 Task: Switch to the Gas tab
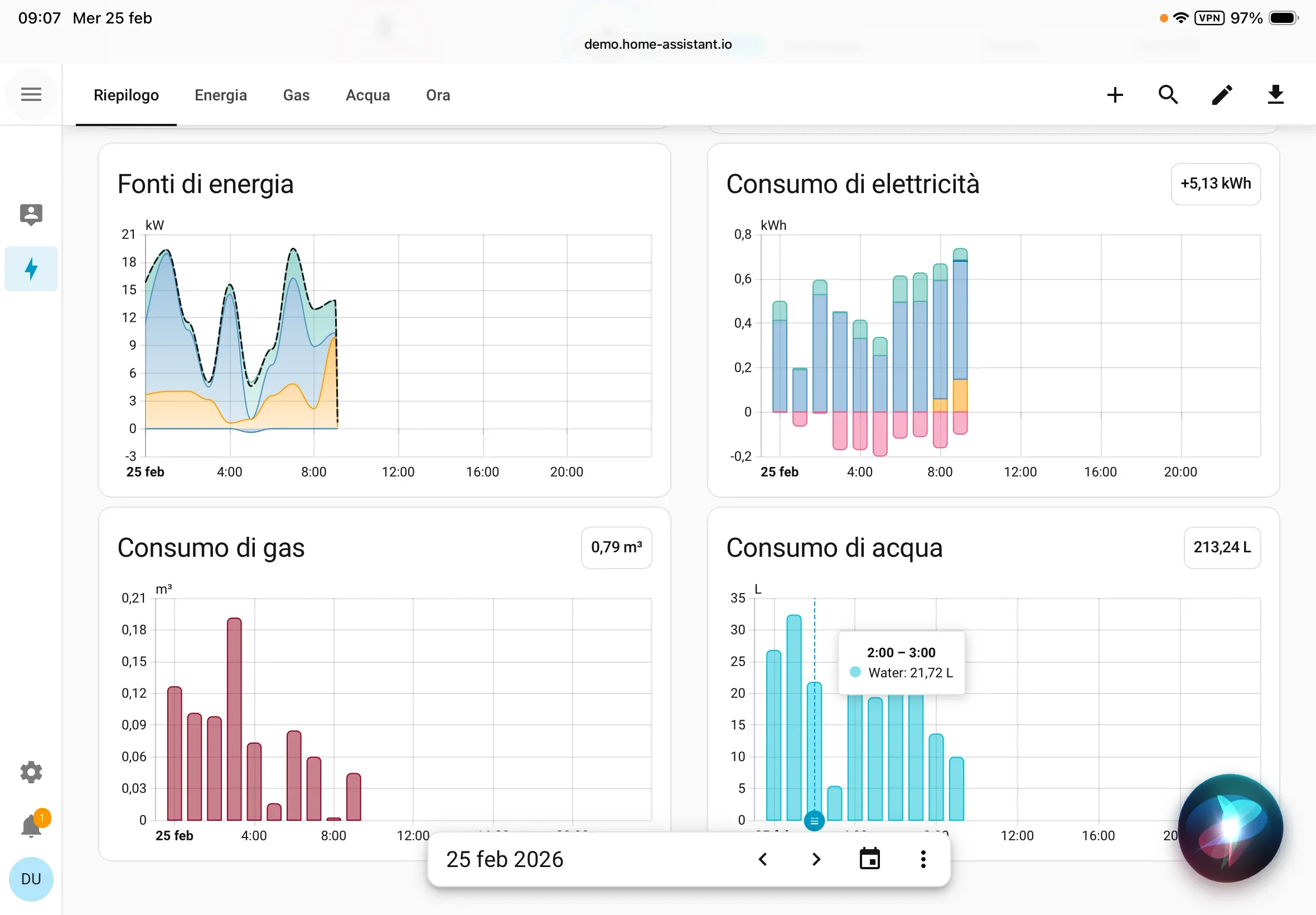pyautogui.click(x=296, y=95)
